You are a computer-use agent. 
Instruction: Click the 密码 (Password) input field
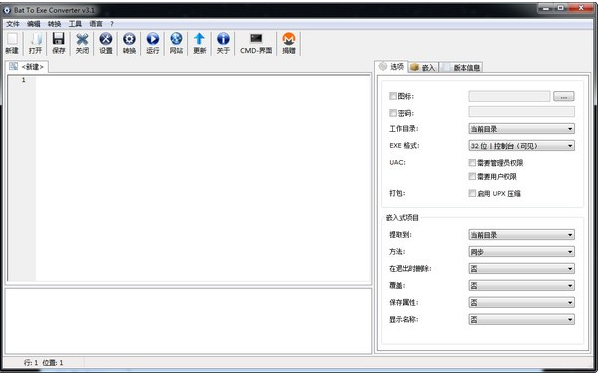tap(521, 112)
